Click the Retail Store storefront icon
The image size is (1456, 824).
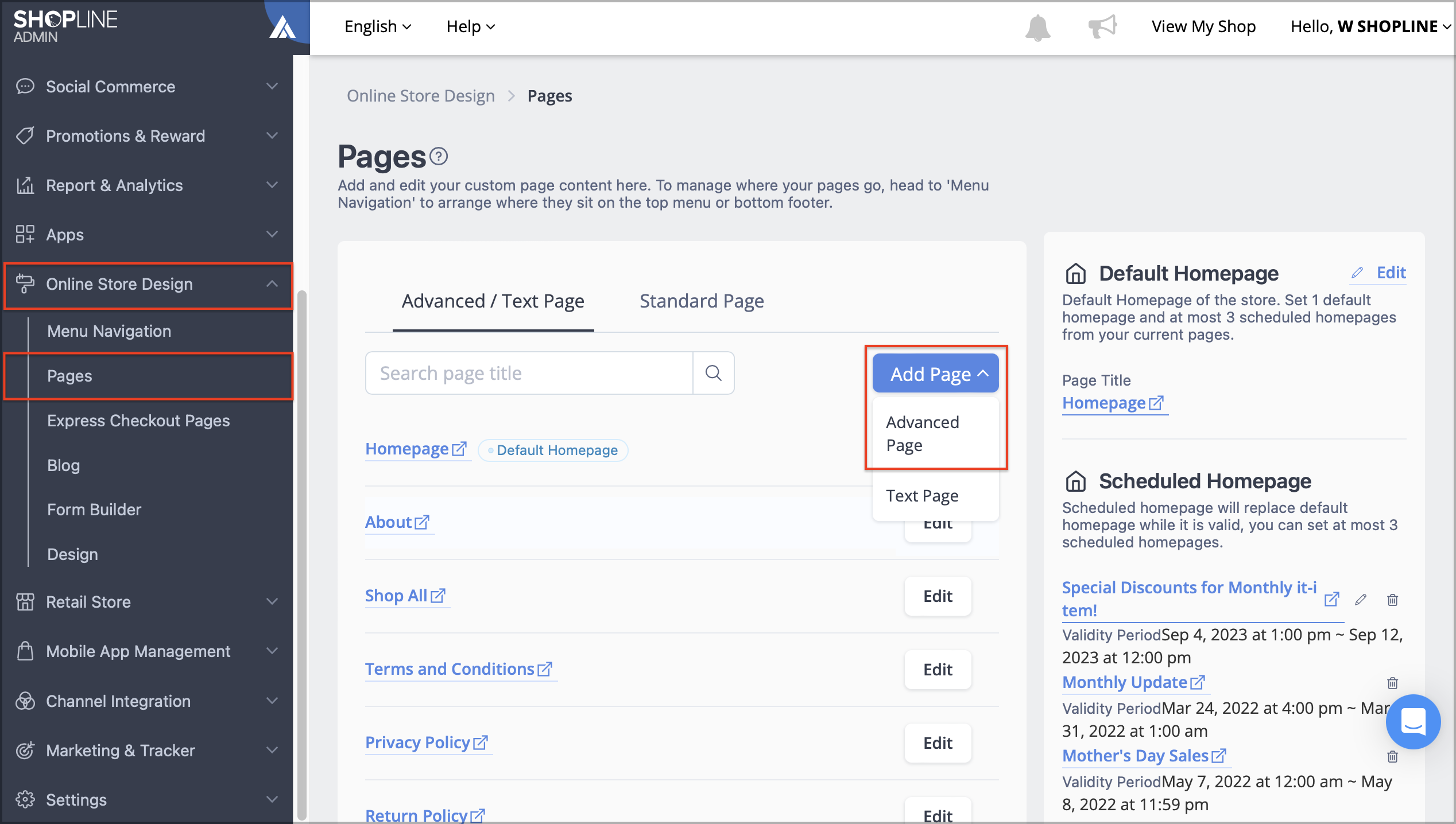click(25, 601)
